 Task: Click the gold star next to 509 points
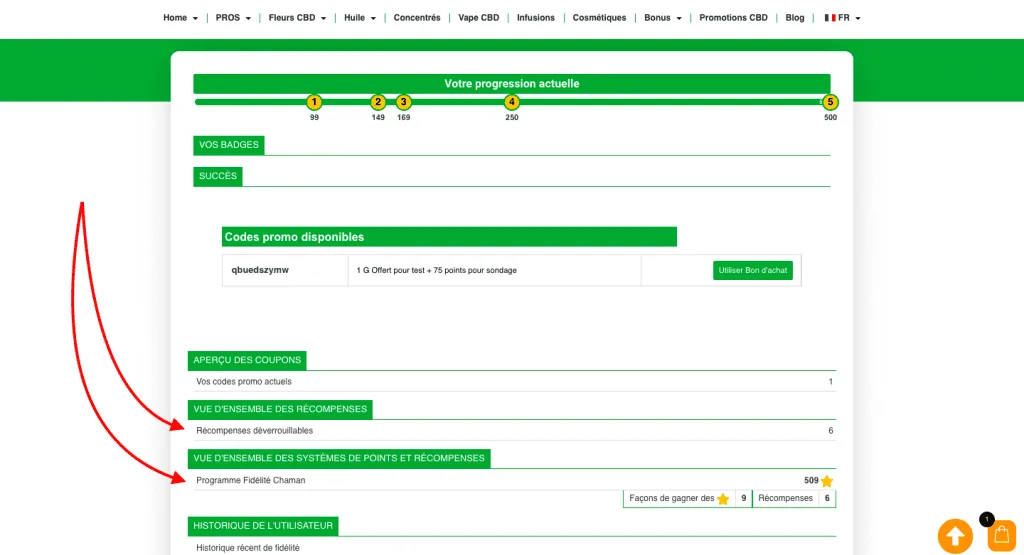click(x=827, y=481)
